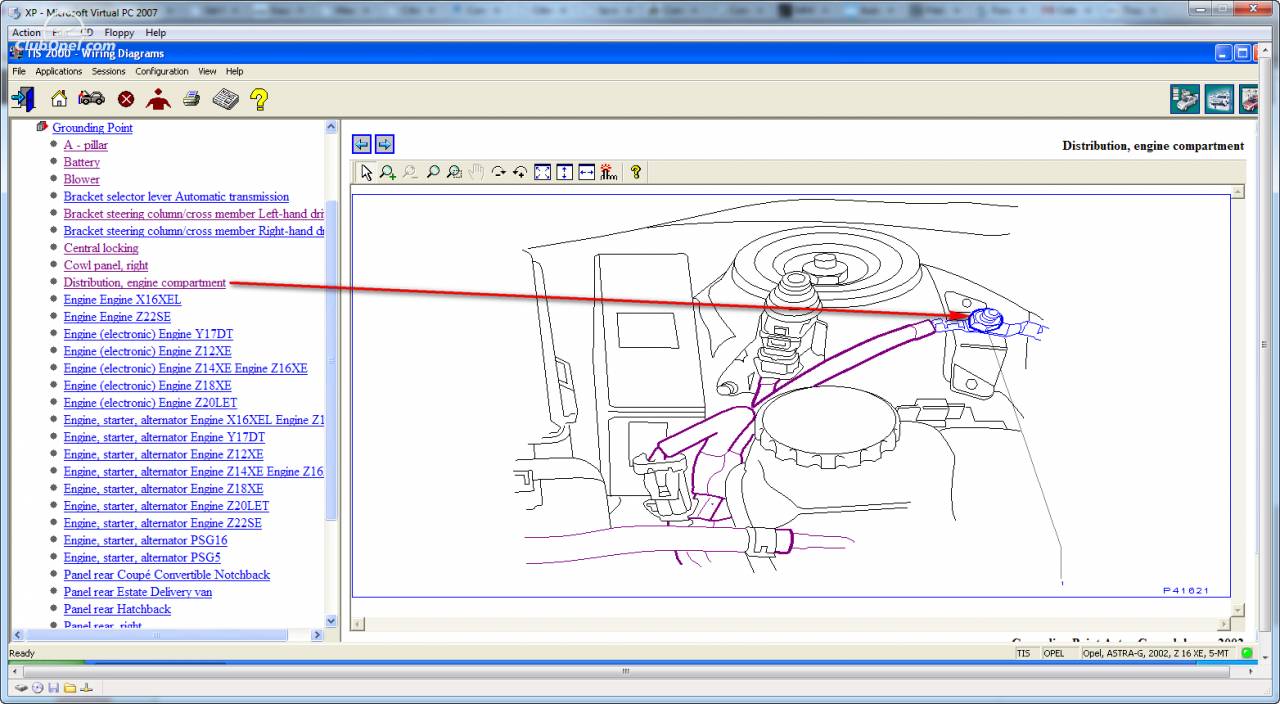Open Panel rear Hatchback link
The width and height of the screenshot is (1280, 704).
point(117,609)
